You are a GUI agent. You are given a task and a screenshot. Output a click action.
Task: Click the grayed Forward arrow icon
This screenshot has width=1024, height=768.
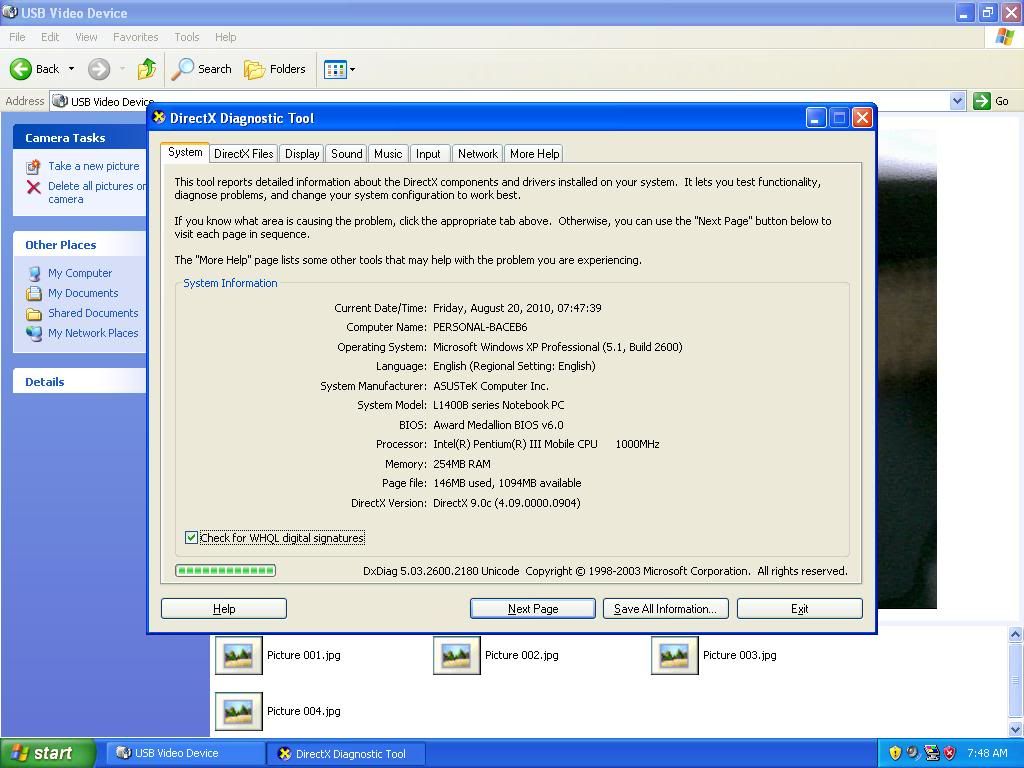point(99,69)
